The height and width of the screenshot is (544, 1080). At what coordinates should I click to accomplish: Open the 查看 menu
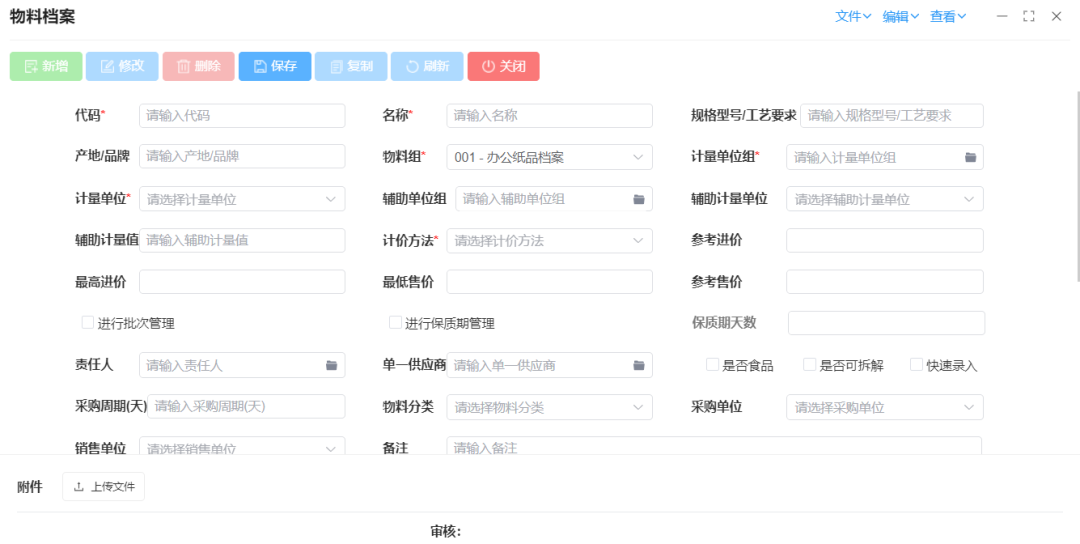[948, 17]
